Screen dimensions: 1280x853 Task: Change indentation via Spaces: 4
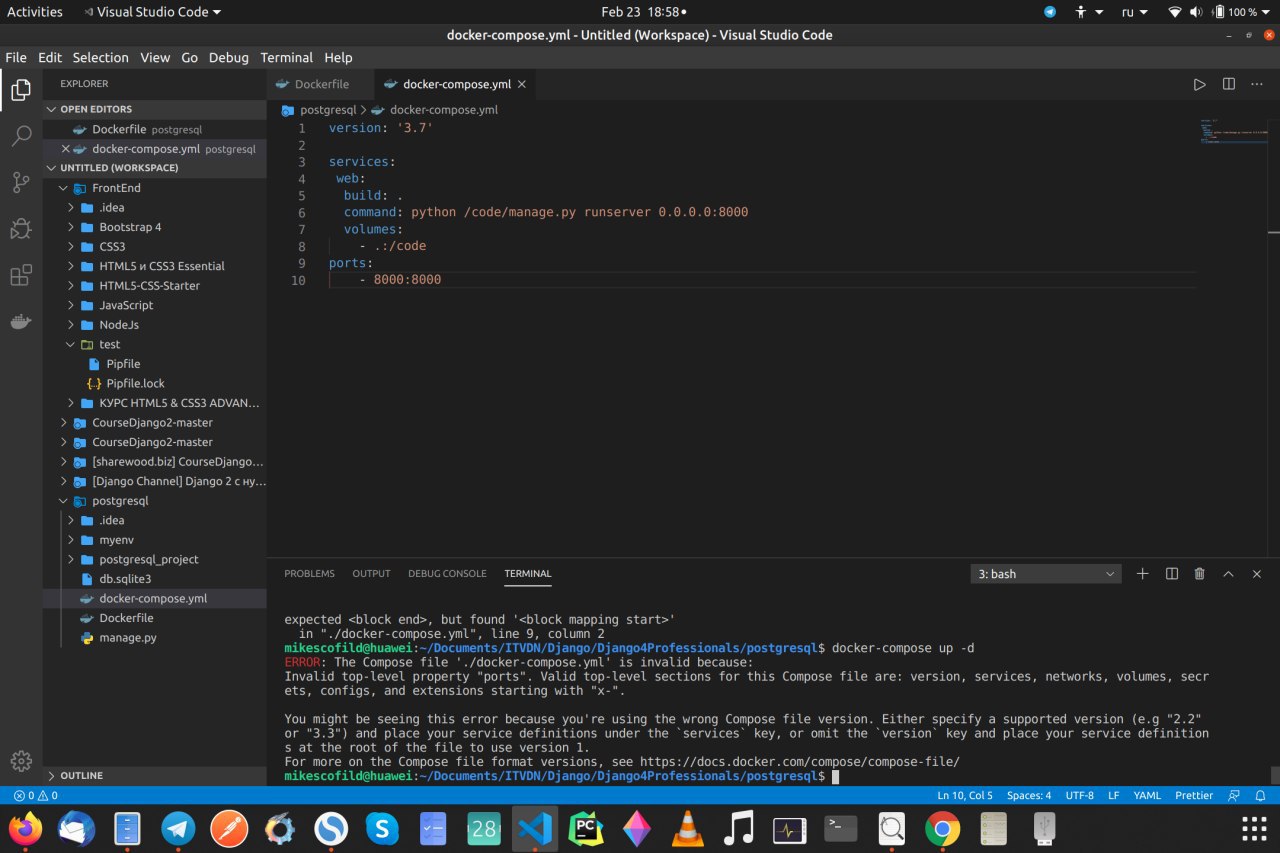point(1029,796)
